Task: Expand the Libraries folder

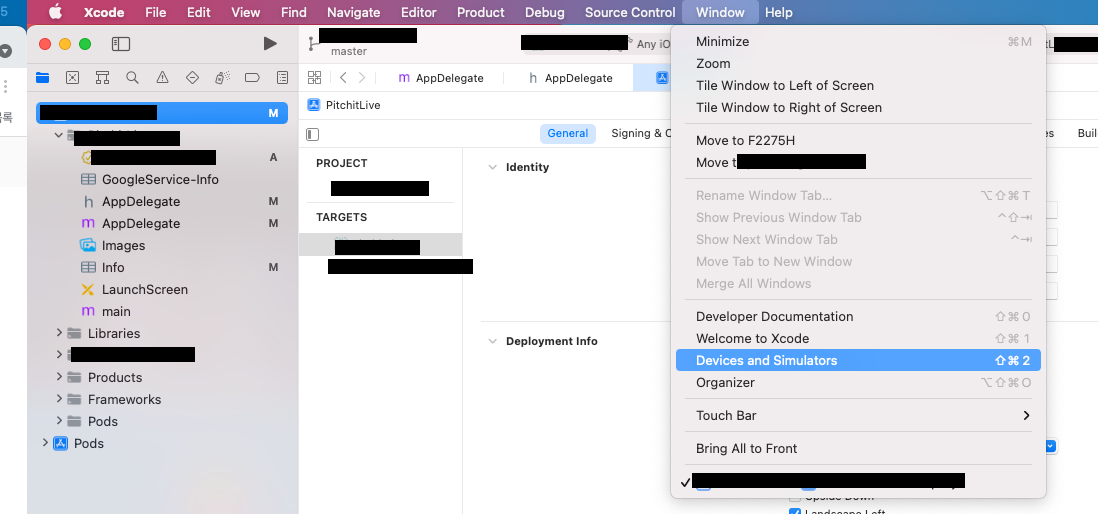Action: [60, 333]
